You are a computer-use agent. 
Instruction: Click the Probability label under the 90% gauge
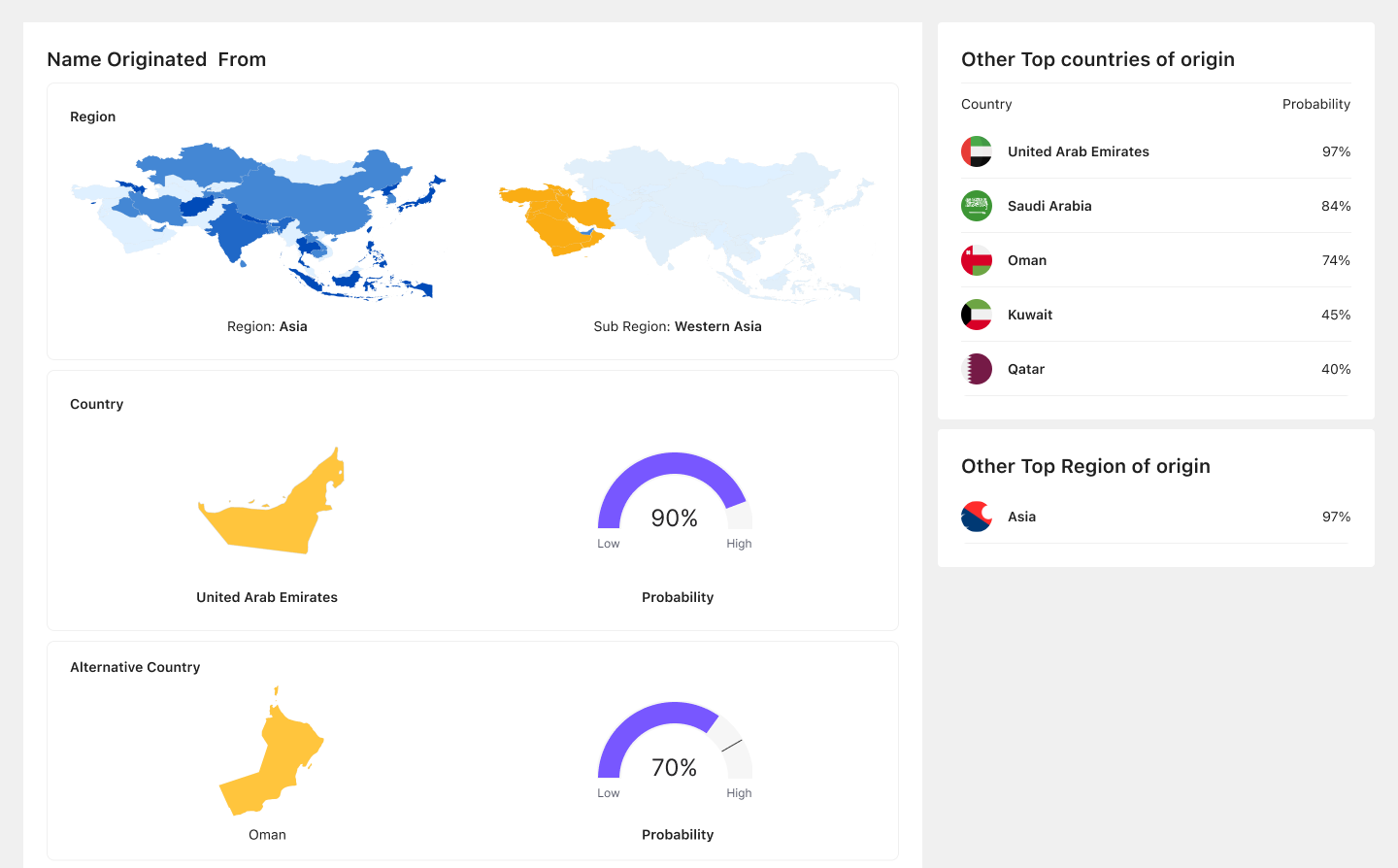678,597
